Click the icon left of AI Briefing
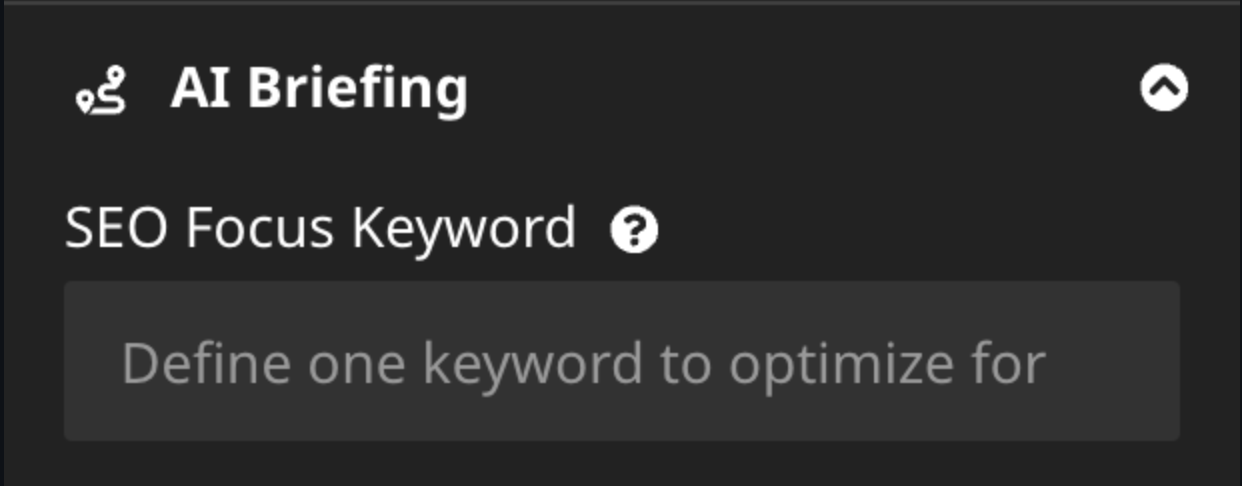Viewport: 1242px width, 486px height. (x=102, y=91)
